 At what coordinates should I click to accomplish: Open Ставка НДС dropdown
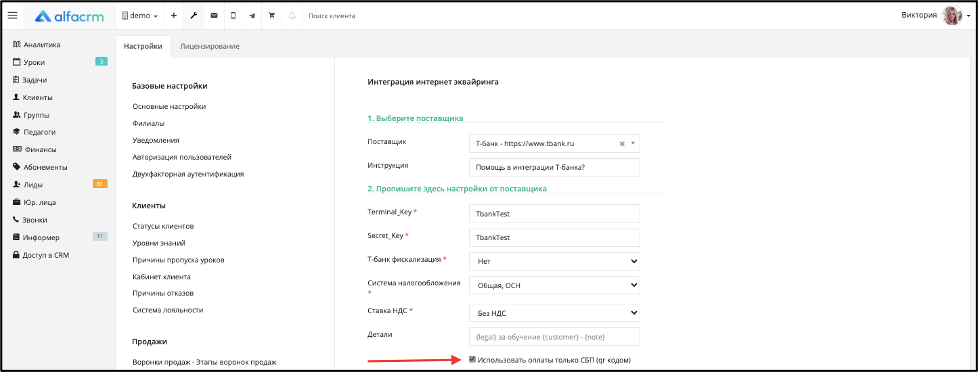point(554,313)
